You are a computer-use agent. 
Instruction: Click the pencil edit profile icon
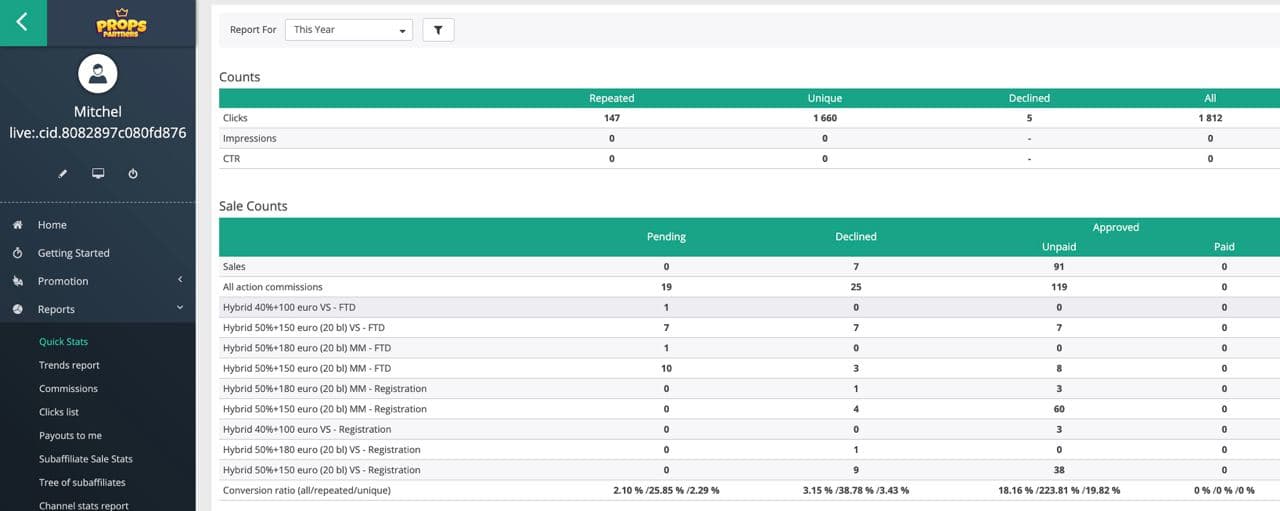(x=63, y=173)
